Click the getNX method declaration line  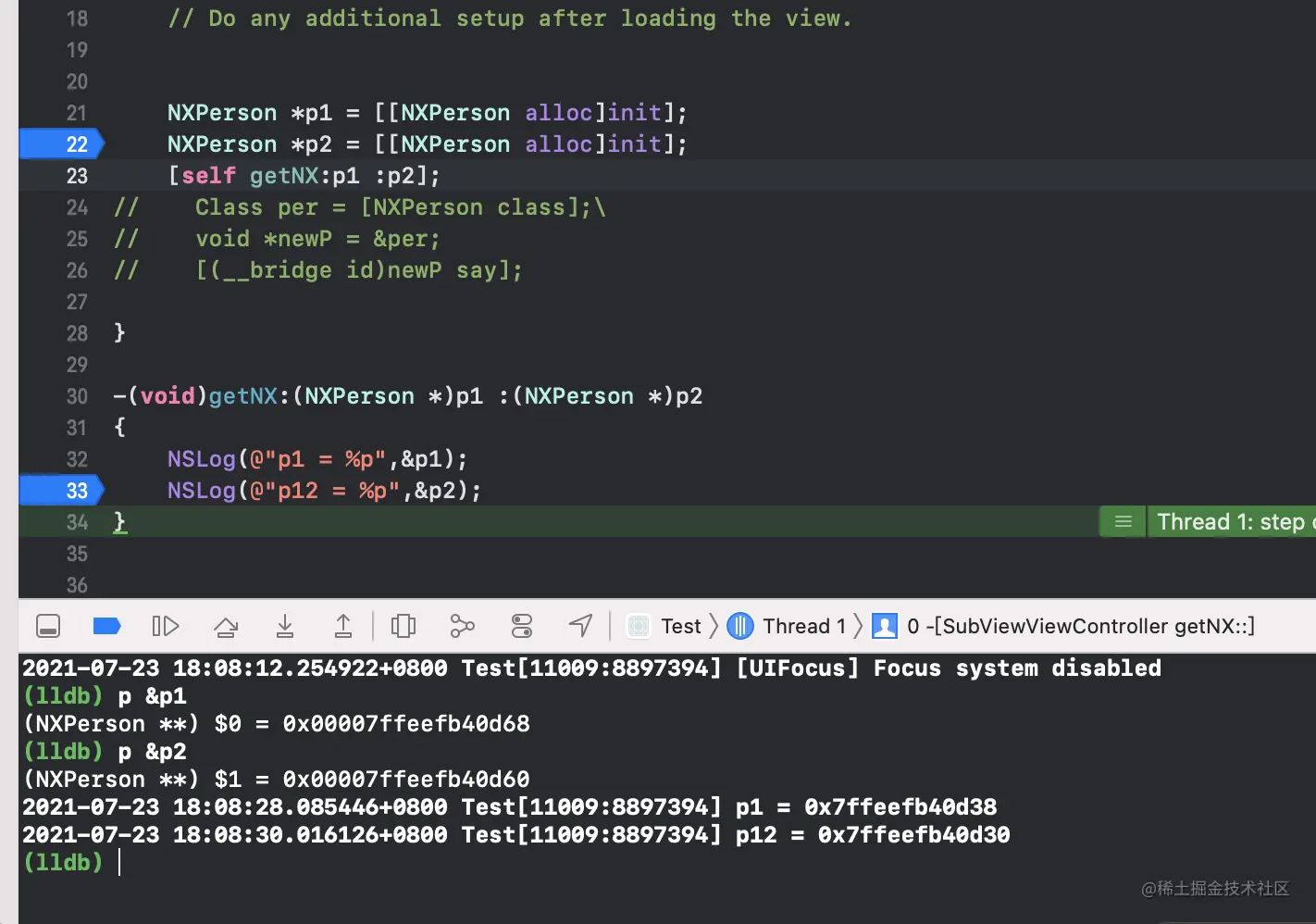pyautogui.click(x=407, y=396)
